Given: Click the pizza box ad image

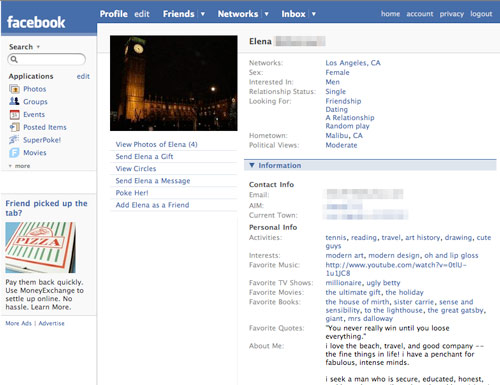Looking at the screenshot, I should click(40, 247).
